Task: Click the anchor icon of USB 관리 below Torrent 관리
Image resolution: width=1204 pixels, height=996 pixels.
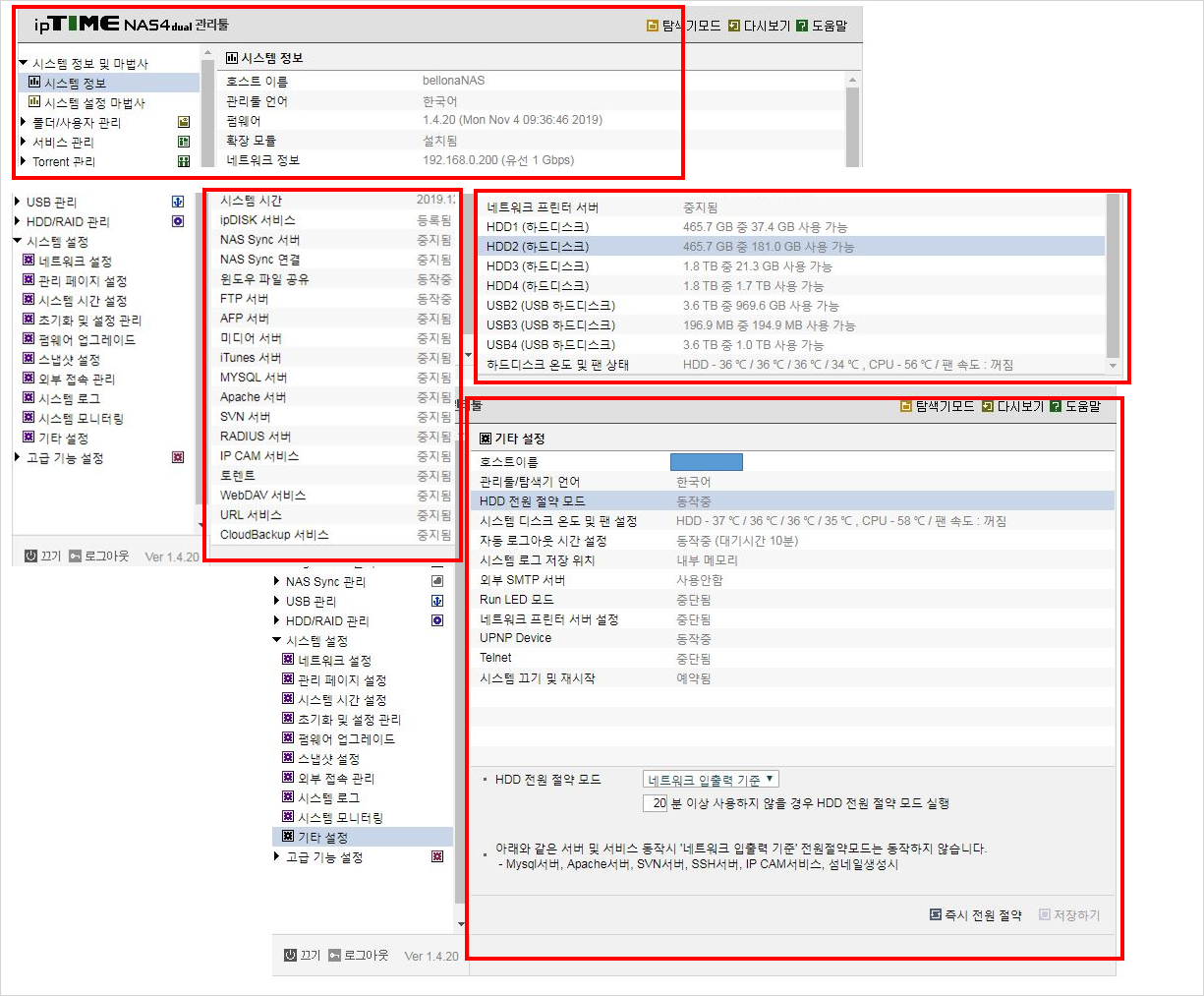Action: 178,202
